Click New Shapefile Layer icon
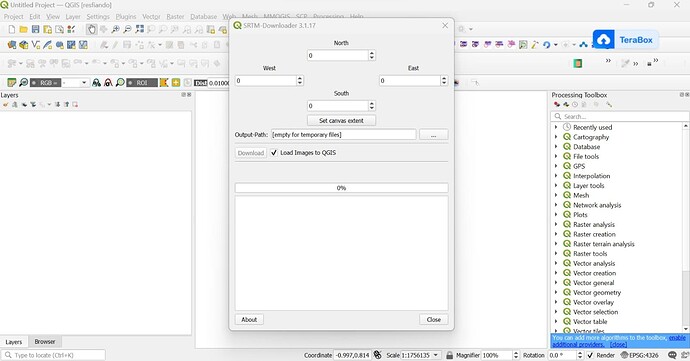This screenshot has width=690, height=361. pyautogui.click(x=36, y=45)
